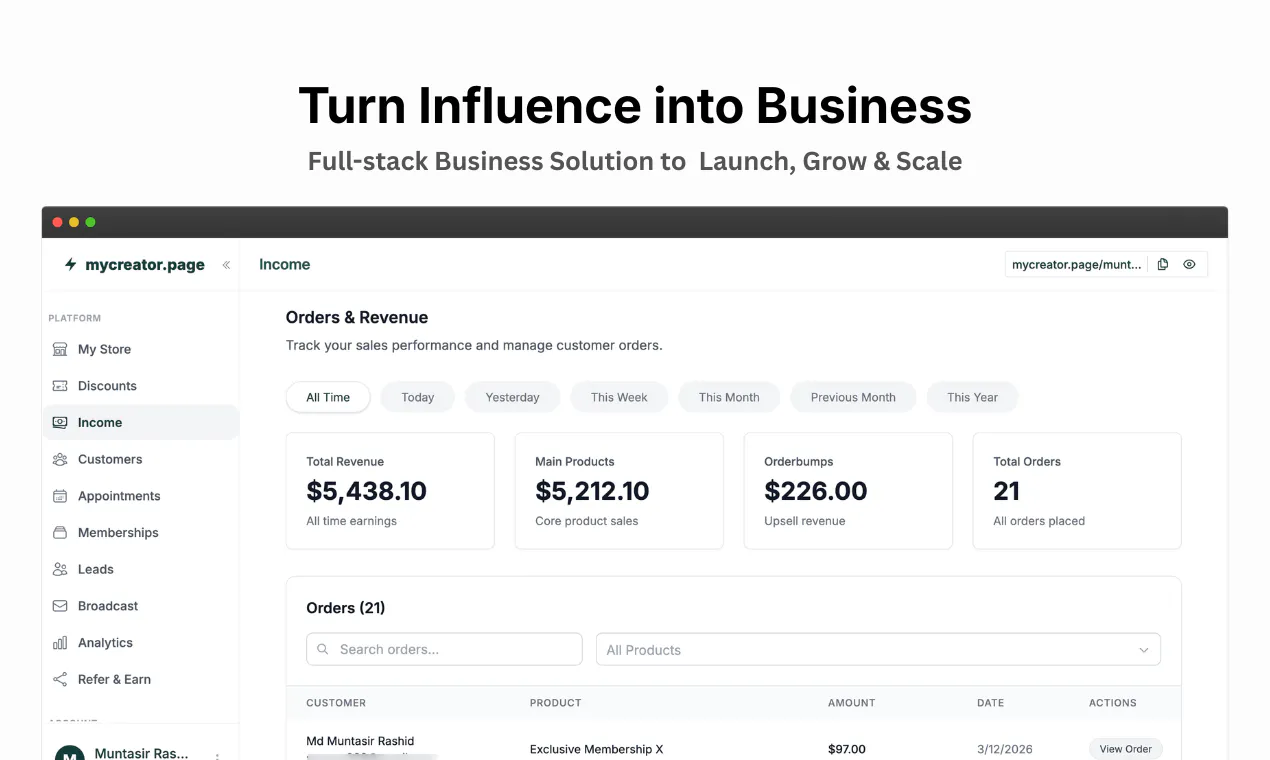Image resolution: width=1270 pixels, height=760 pixels.
Task: Select the All Time filter
Action: (x=328, y=397)
